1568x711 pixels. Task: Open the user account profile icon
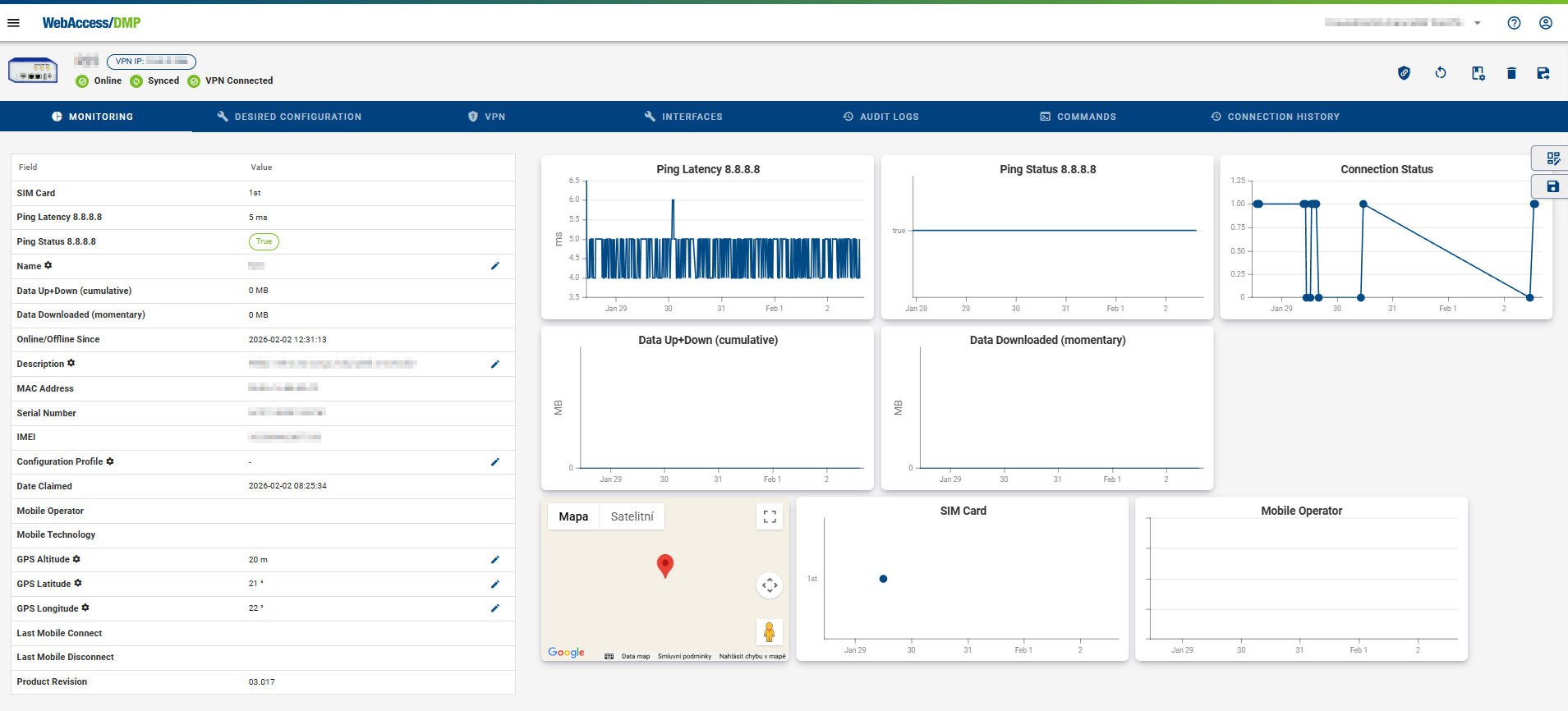click(1546, 23)
